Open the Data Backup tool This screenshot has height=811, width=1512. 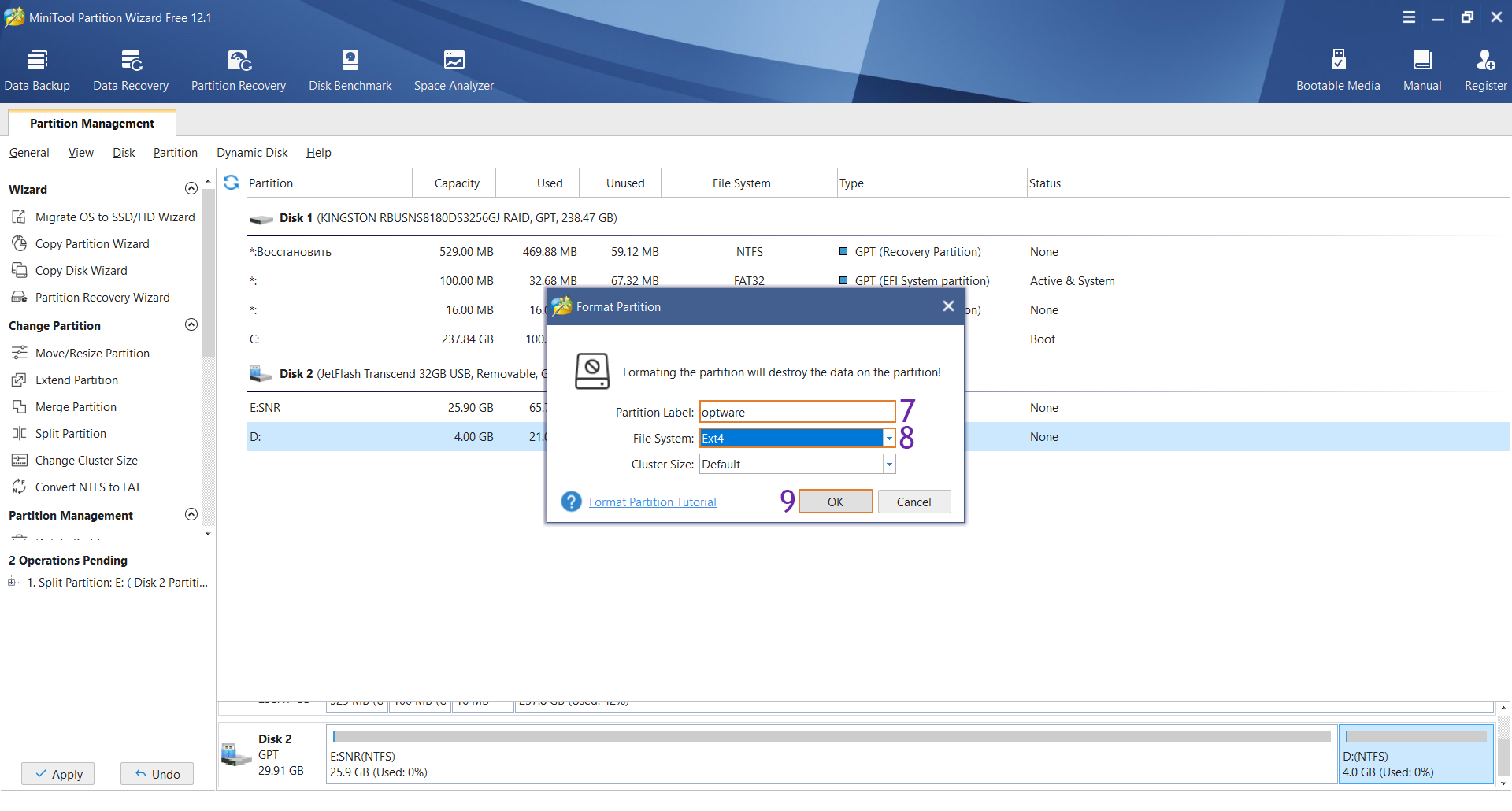click(x=37, y=70)
